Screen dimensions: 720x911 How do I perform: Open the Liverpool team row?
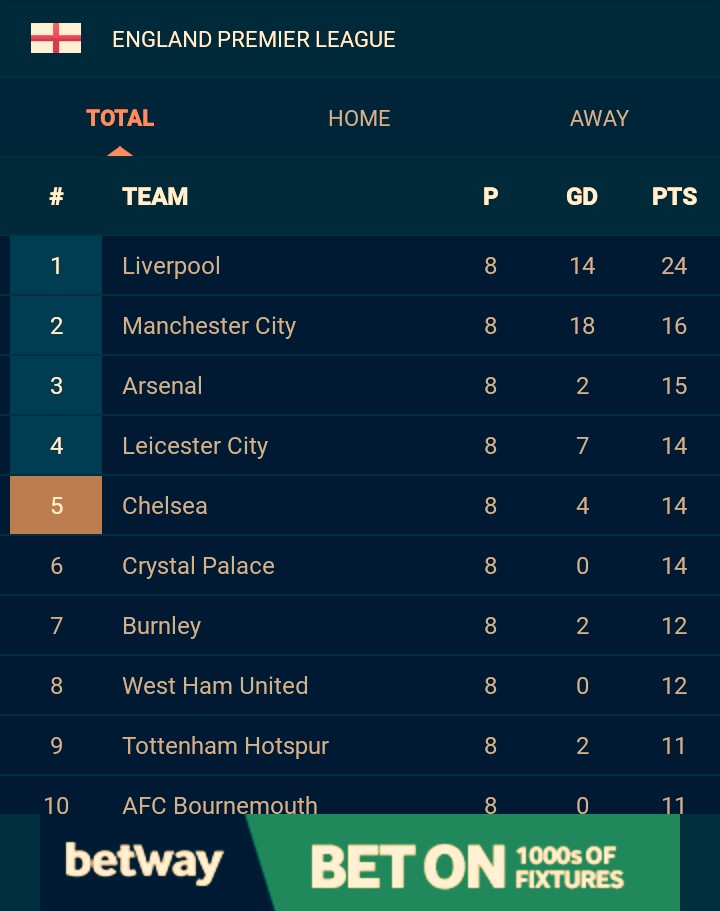(x=171, y=266)
